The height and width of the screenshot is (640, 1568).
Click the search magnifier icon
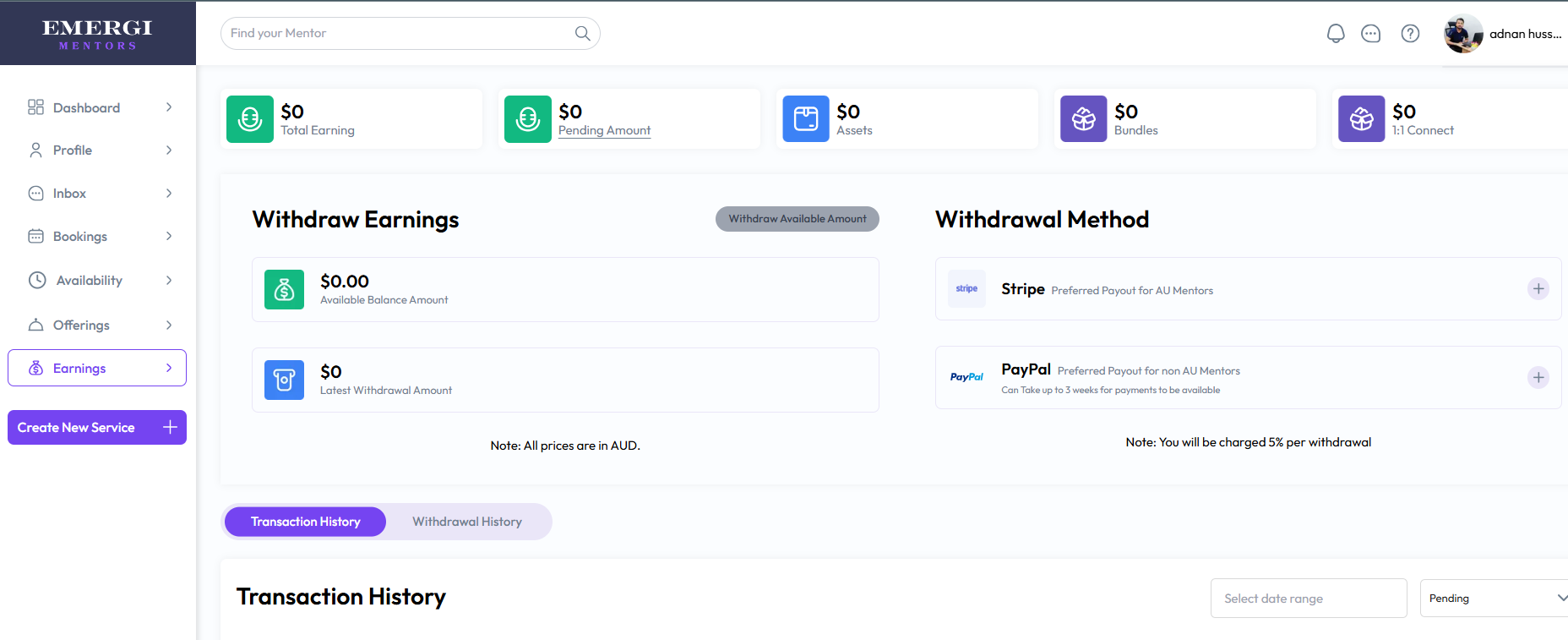pos(582,33)
